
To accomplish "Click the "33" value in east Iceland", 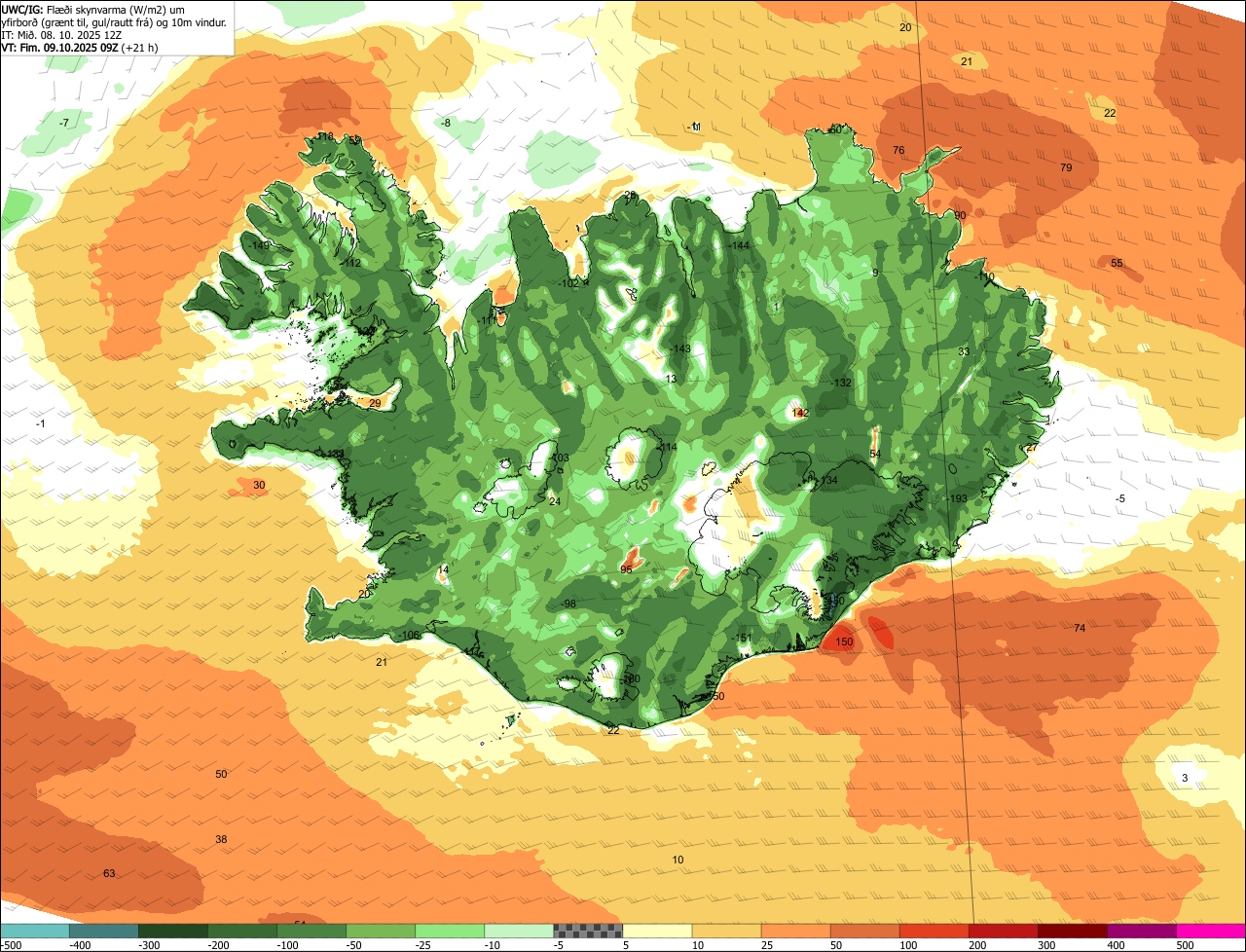I will (964, 351).
